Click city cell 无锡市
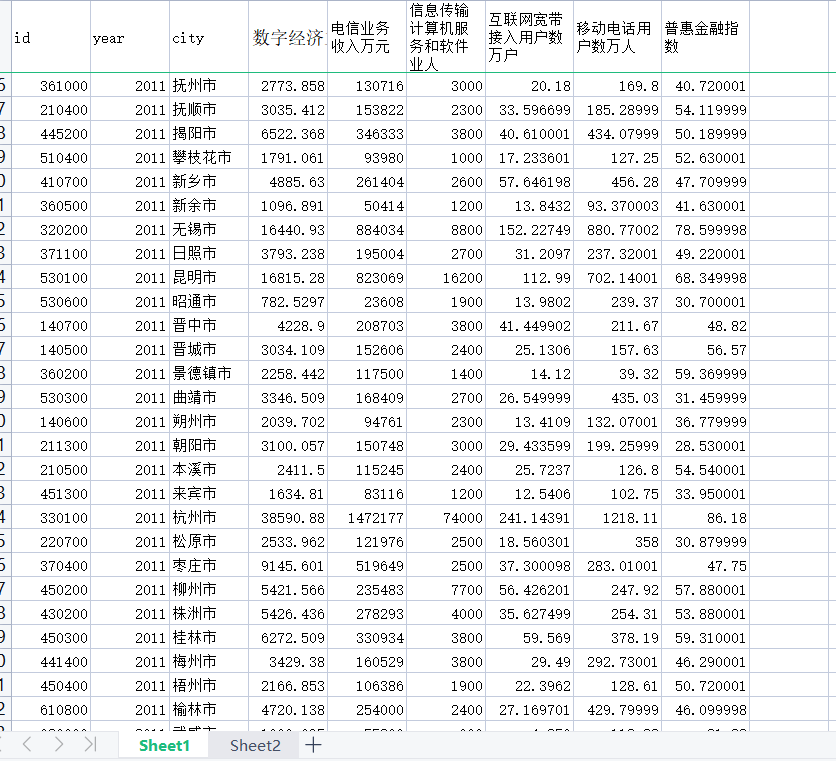 pos(209,229)
